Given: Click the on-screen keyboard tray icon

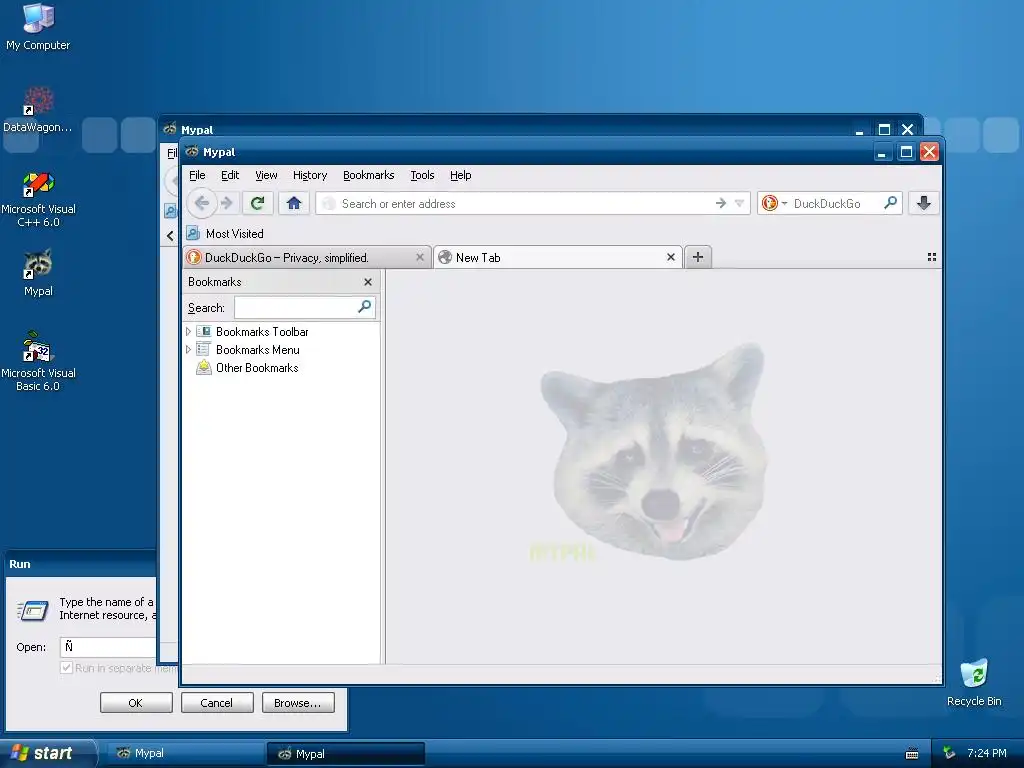Looking at the screenshot, I should pyautogui.click(x=912, y=754).
